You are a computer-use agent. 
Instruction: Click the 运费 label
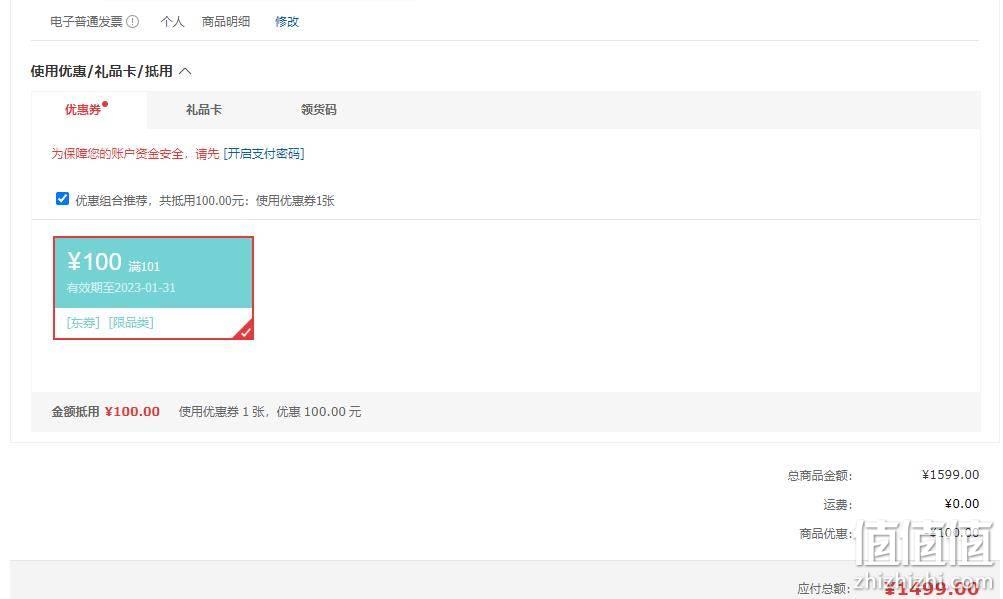[x=837, y=505]
